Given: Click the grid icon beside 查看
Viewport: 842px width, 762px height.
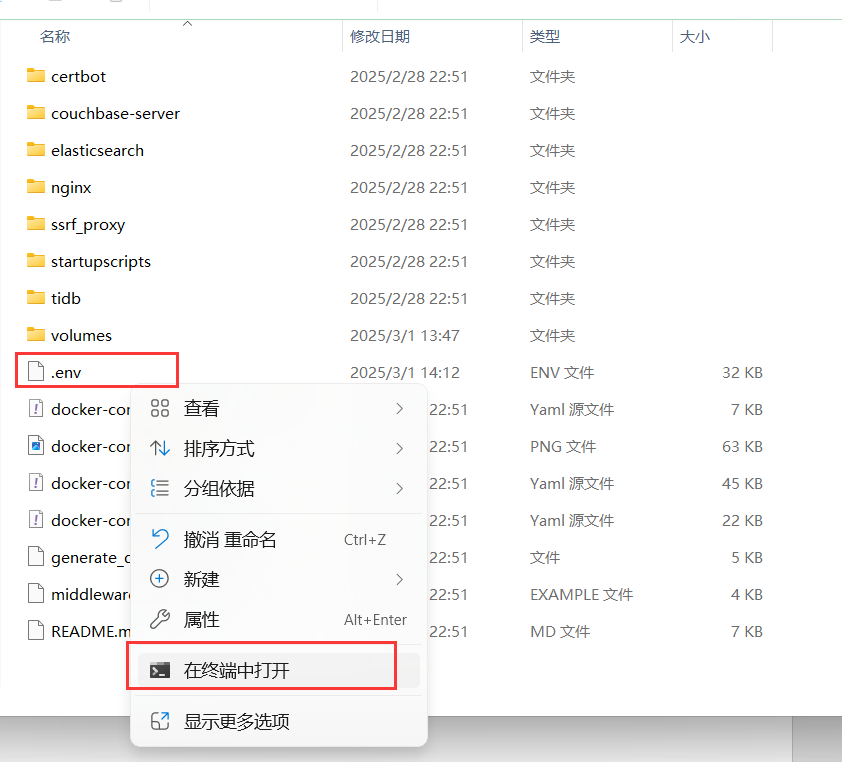Looking at the screenshot, I should (x=160, y=408).
